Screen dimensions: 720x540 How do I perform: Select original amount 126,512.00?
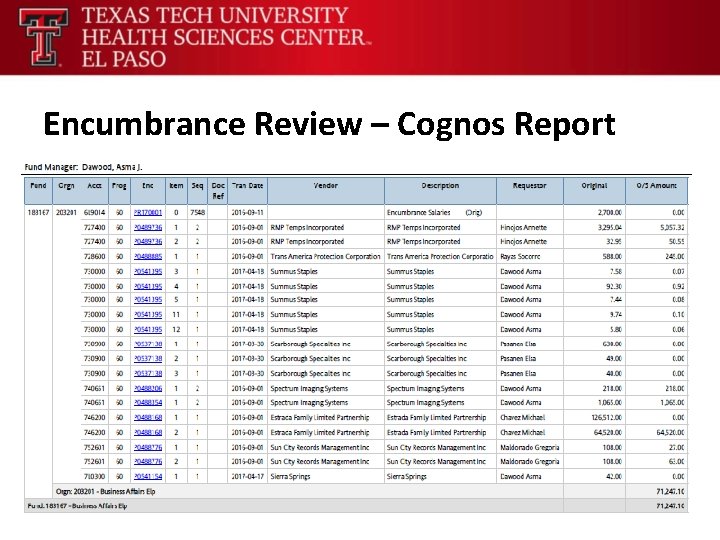coord(607,418)
